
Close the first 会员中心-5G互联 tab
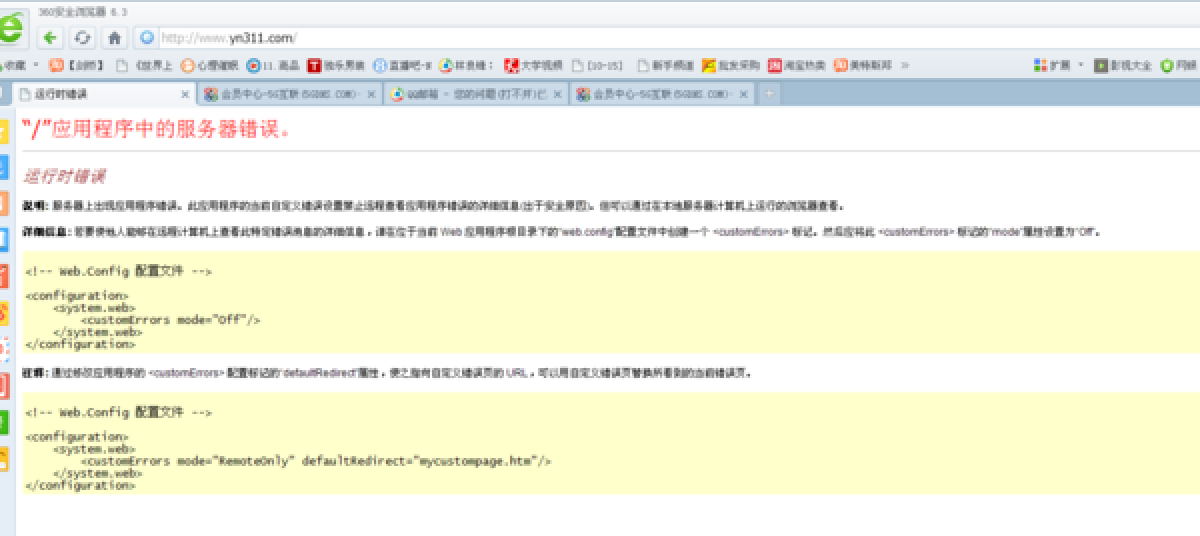371,94
